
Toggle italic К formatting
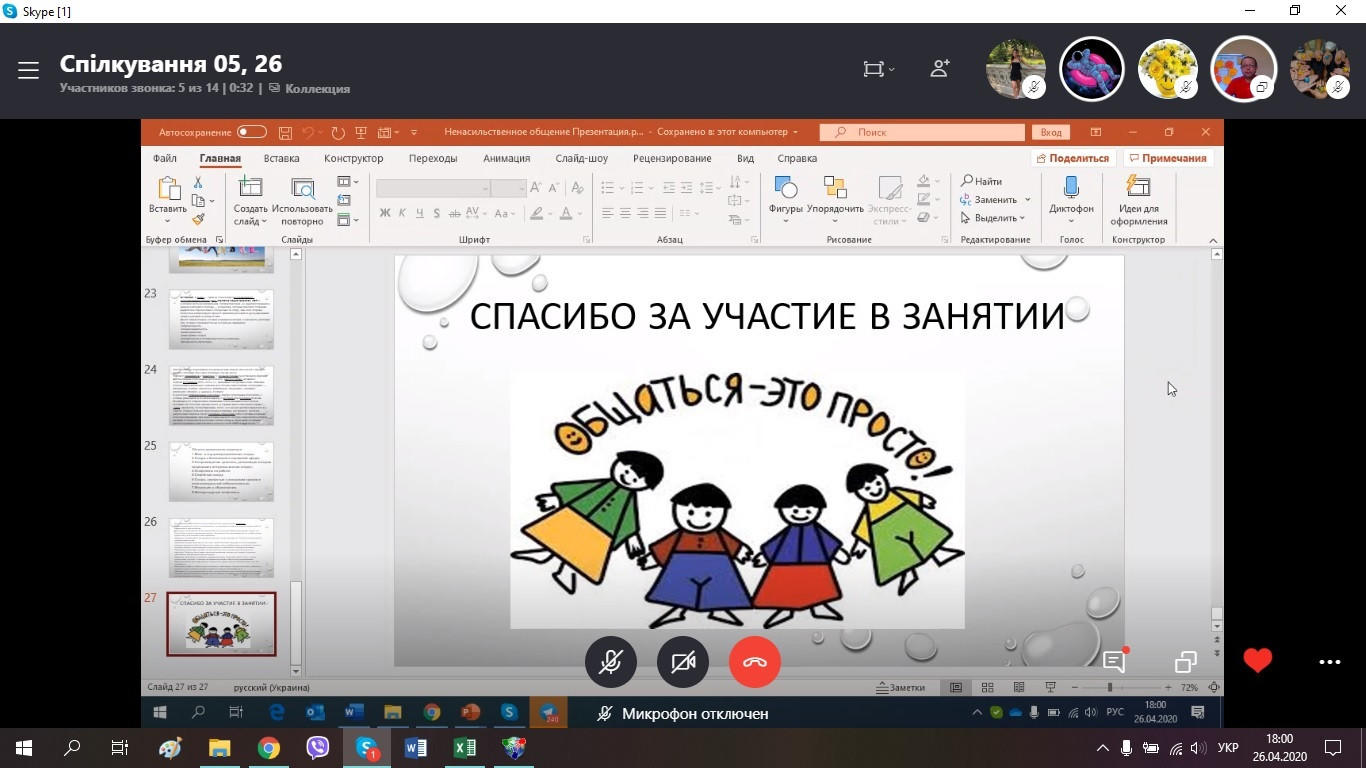pyautogui.click(x=402, y=213)
